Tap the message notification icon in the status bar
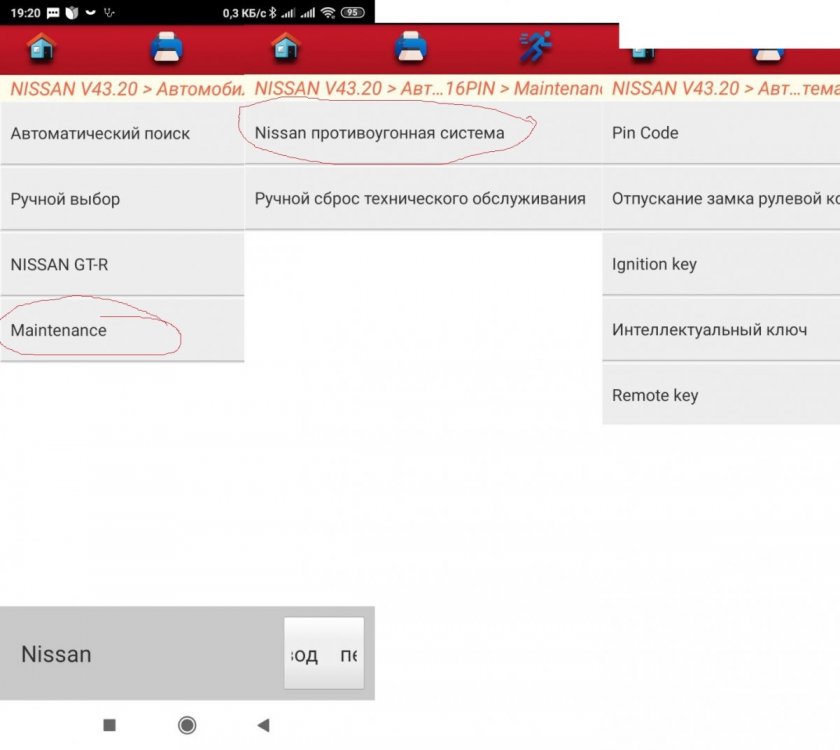This screenshot has height=750, width=840. [53, 13]
